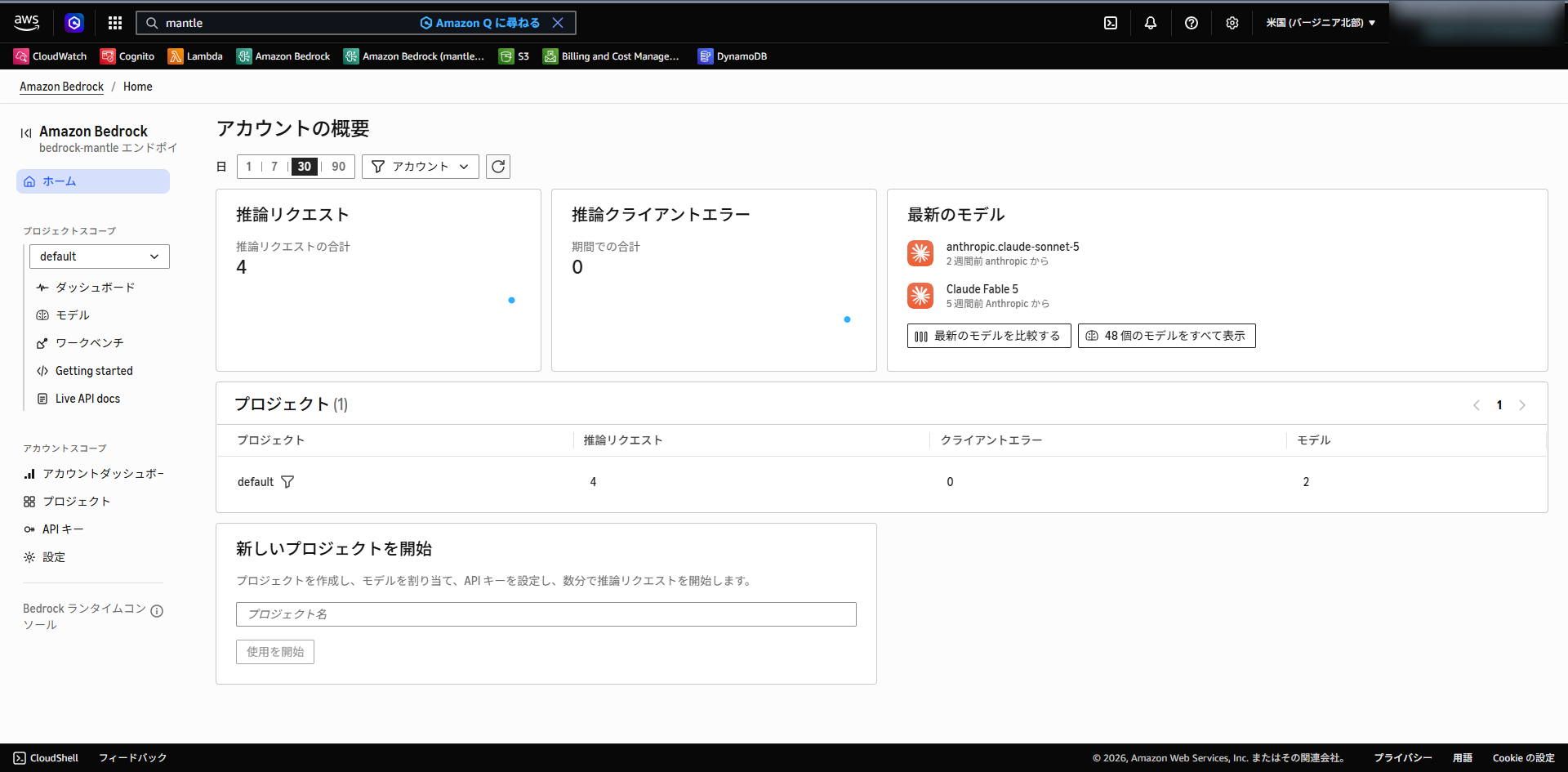
Task: Click the Amazon Q icon in the header
Action: [74, 23]
